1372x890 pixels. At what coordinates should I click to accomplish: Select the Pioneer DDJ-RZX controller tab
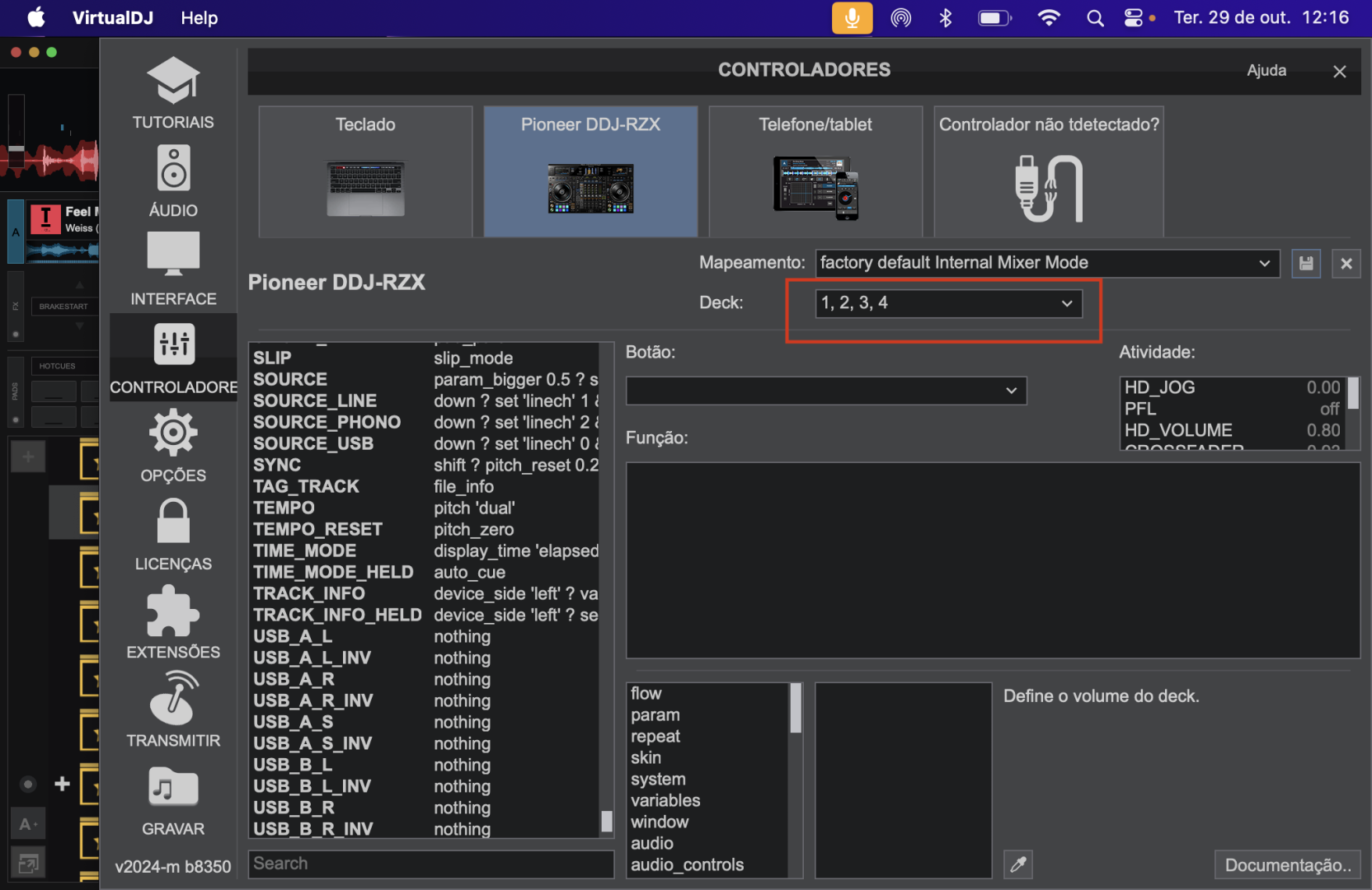tap(590, 171)
